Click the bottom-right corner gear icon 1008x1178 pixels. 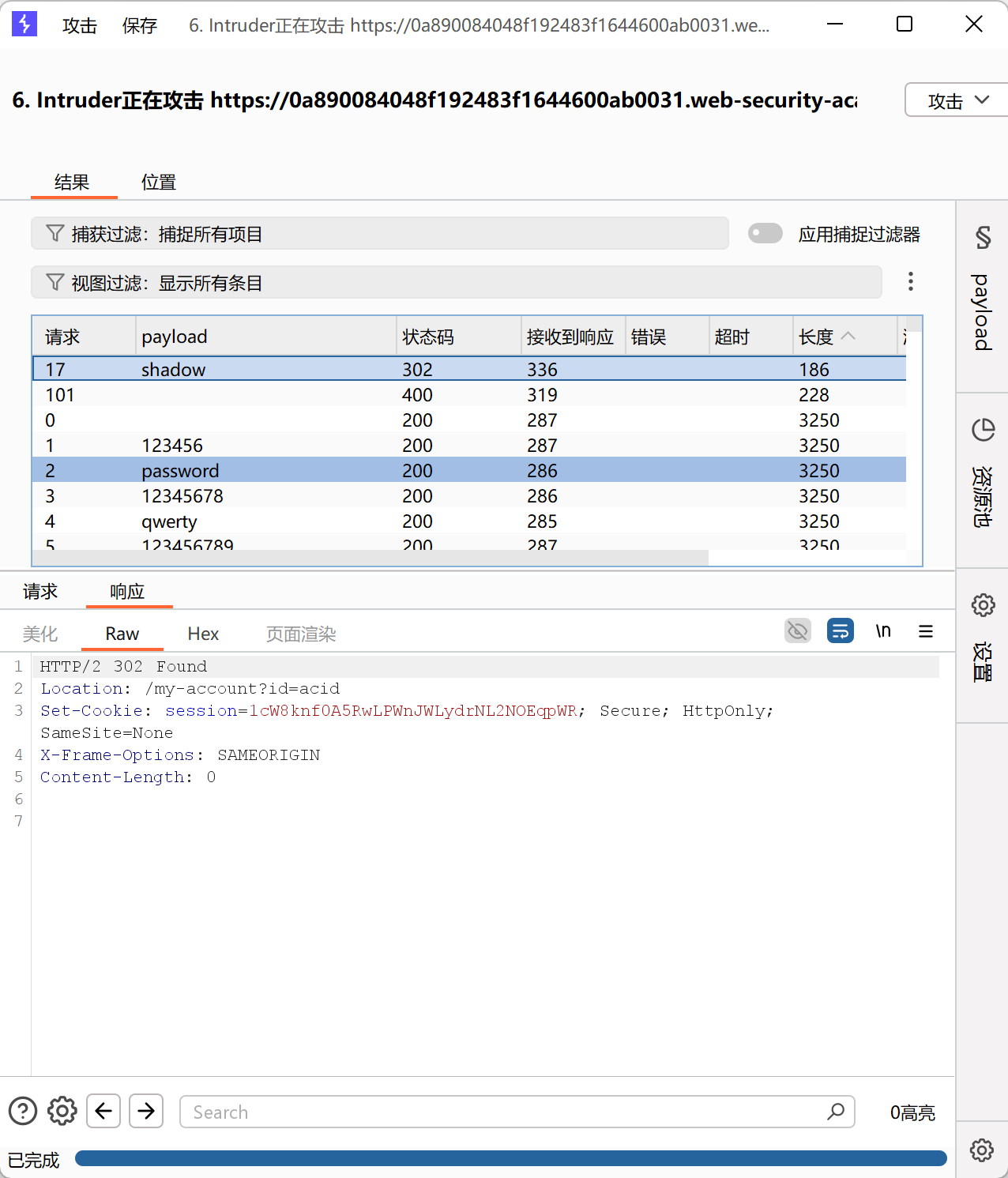(x=982, y=1150)
